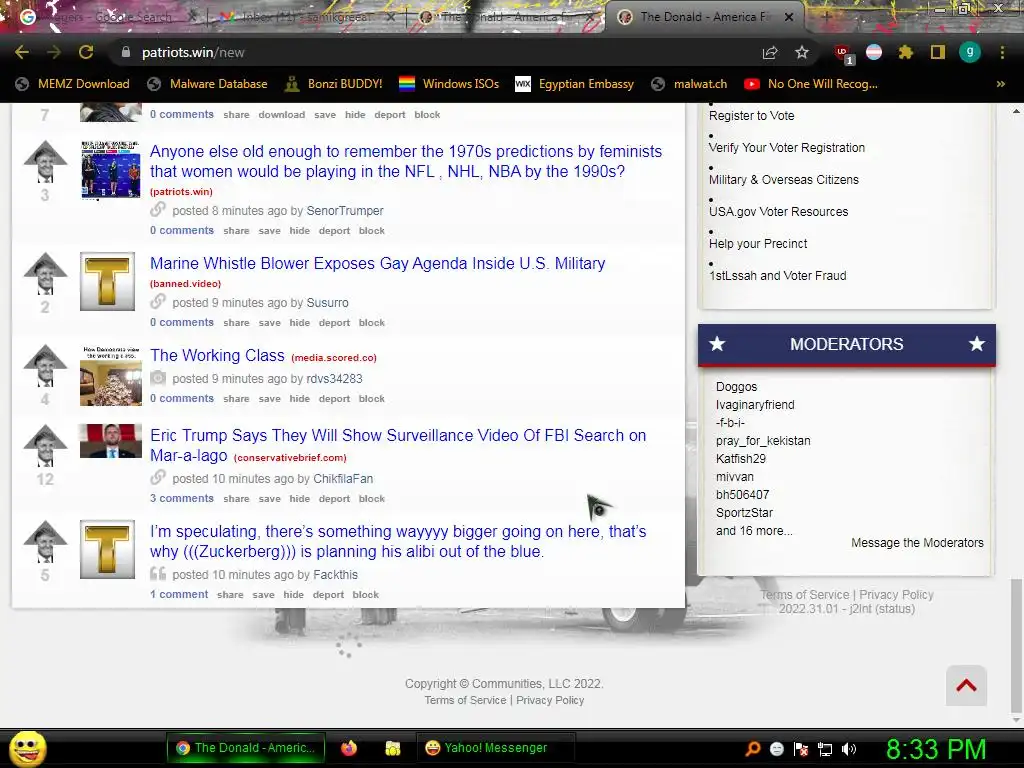Open USA.gov Voter Resources link
This screenshot has height=768, width=1024.
(x=778, y=212)
